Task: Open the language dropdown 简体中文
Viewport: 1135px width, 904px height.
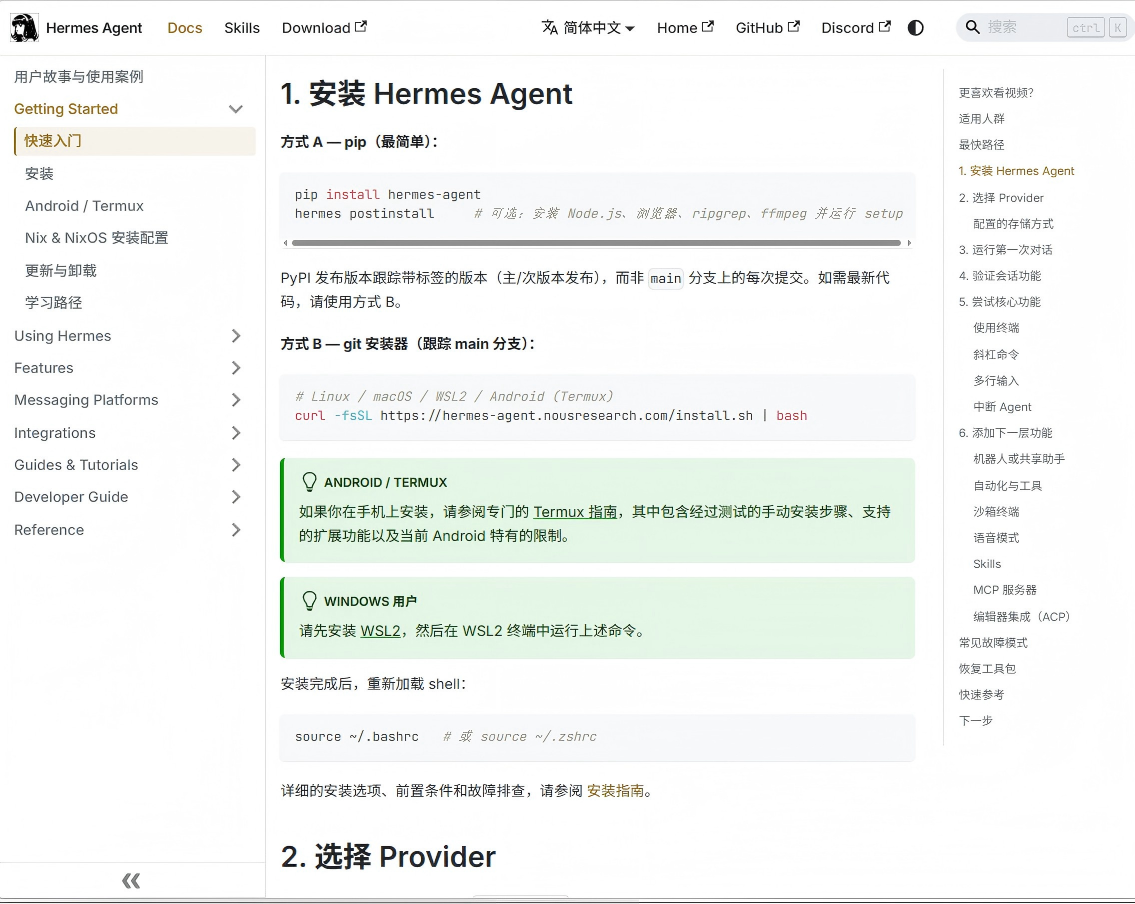Action: click(588, 28)
